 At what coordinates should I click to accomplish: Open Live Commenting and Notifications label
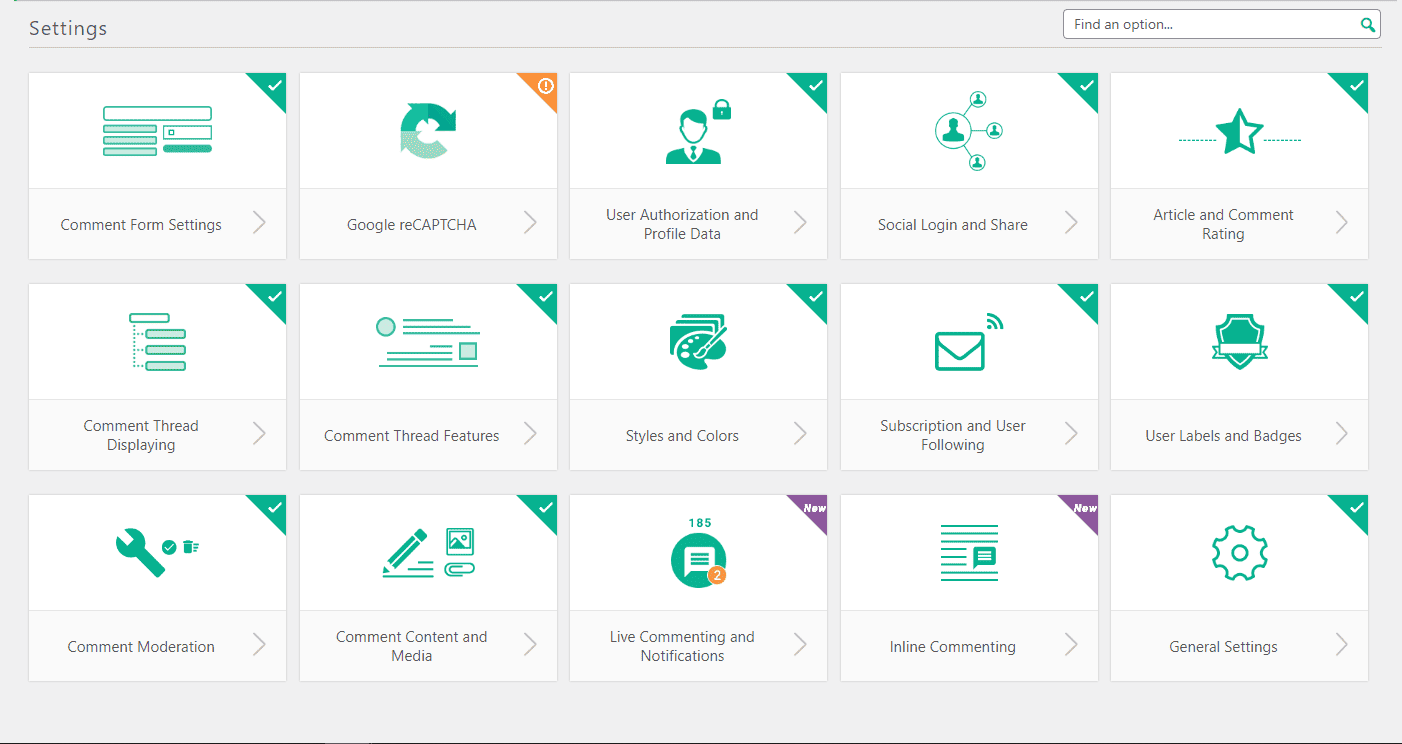[x=682, y=646]
